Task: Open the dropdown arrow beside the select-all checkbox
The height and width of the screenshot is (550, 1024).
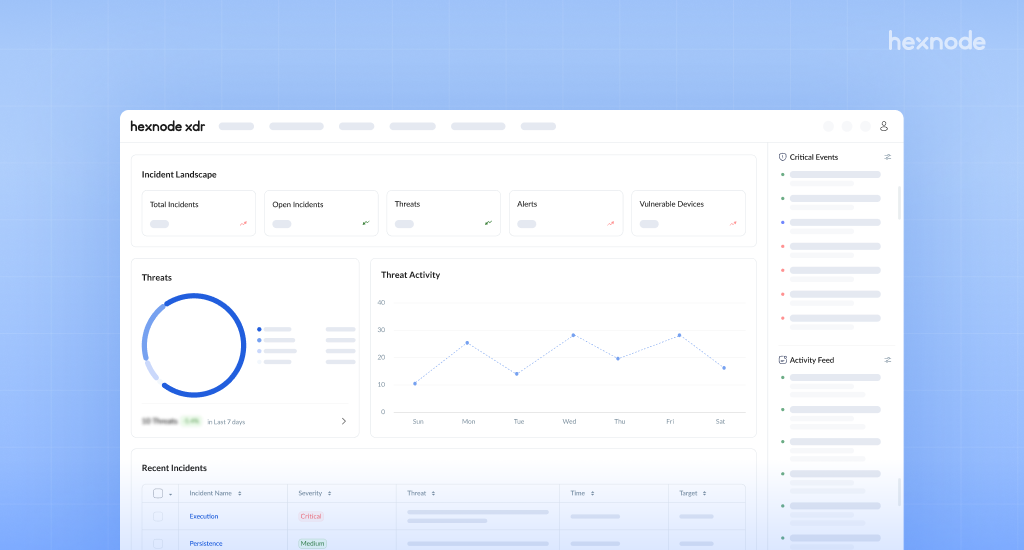Action: (x=170, y=494)
